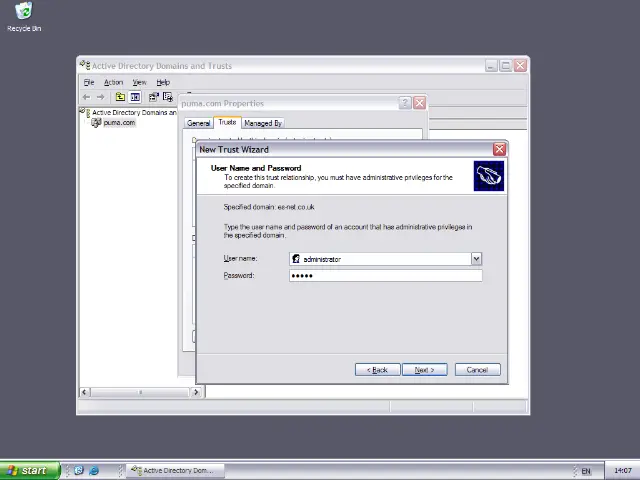Screen dimensions: 640x480
Task: Select the puma.com domain icon in the tree
Action: [96, 122]
